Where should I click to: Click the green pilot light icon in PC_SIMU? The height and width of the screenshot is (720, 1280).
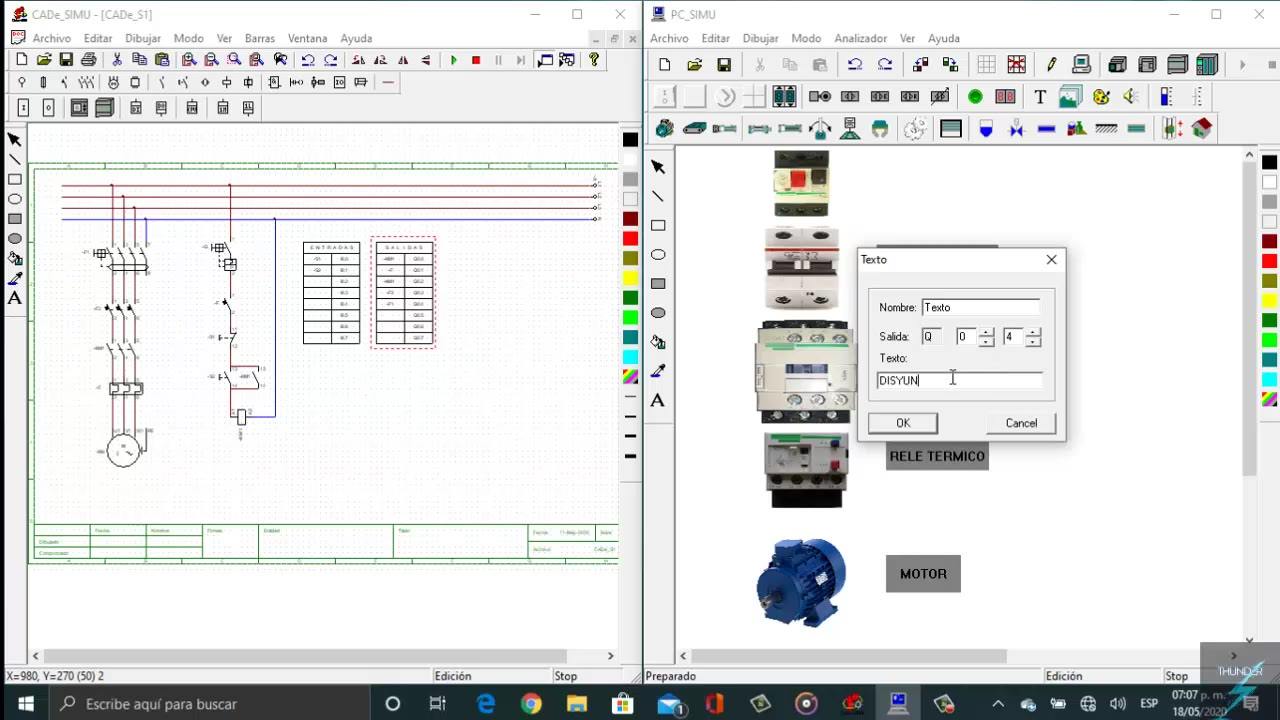pos(975,97)
